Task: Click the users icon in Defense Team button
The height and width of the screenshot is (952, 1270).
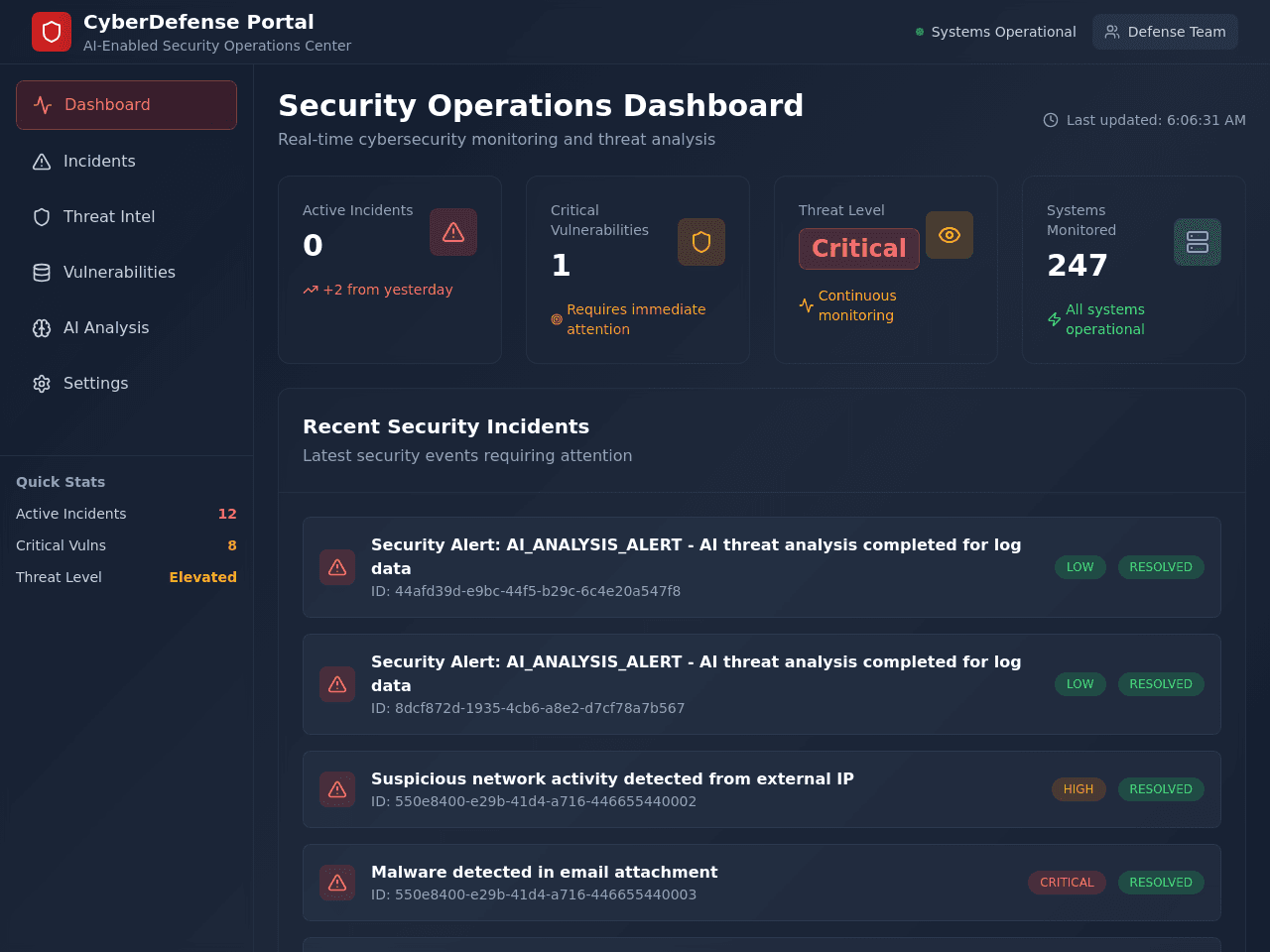Action: coord(1112,32)
